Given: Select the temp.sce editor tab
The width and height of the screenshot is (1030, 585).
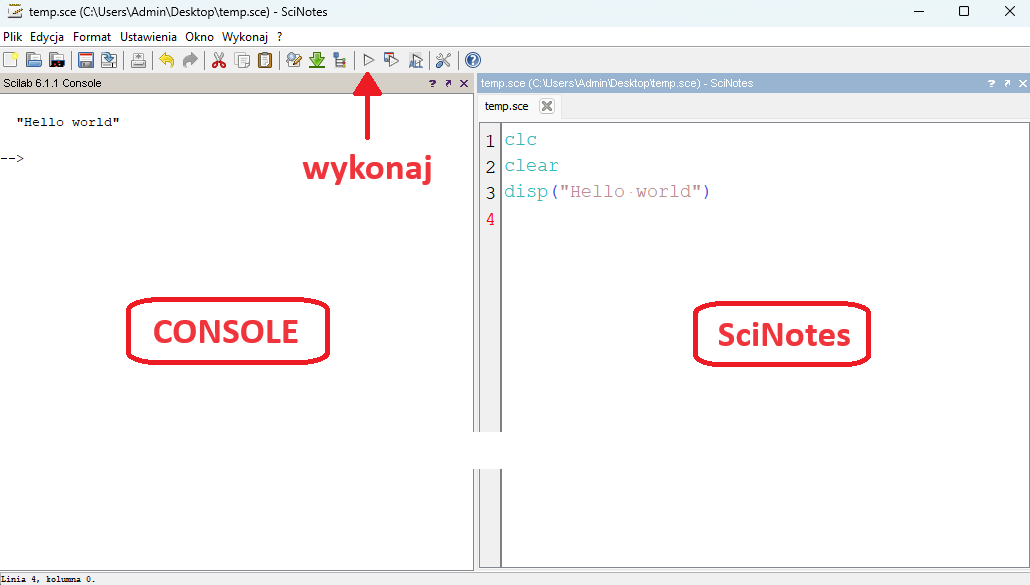Looking at the screenshot, I should [x=506, y=106].
